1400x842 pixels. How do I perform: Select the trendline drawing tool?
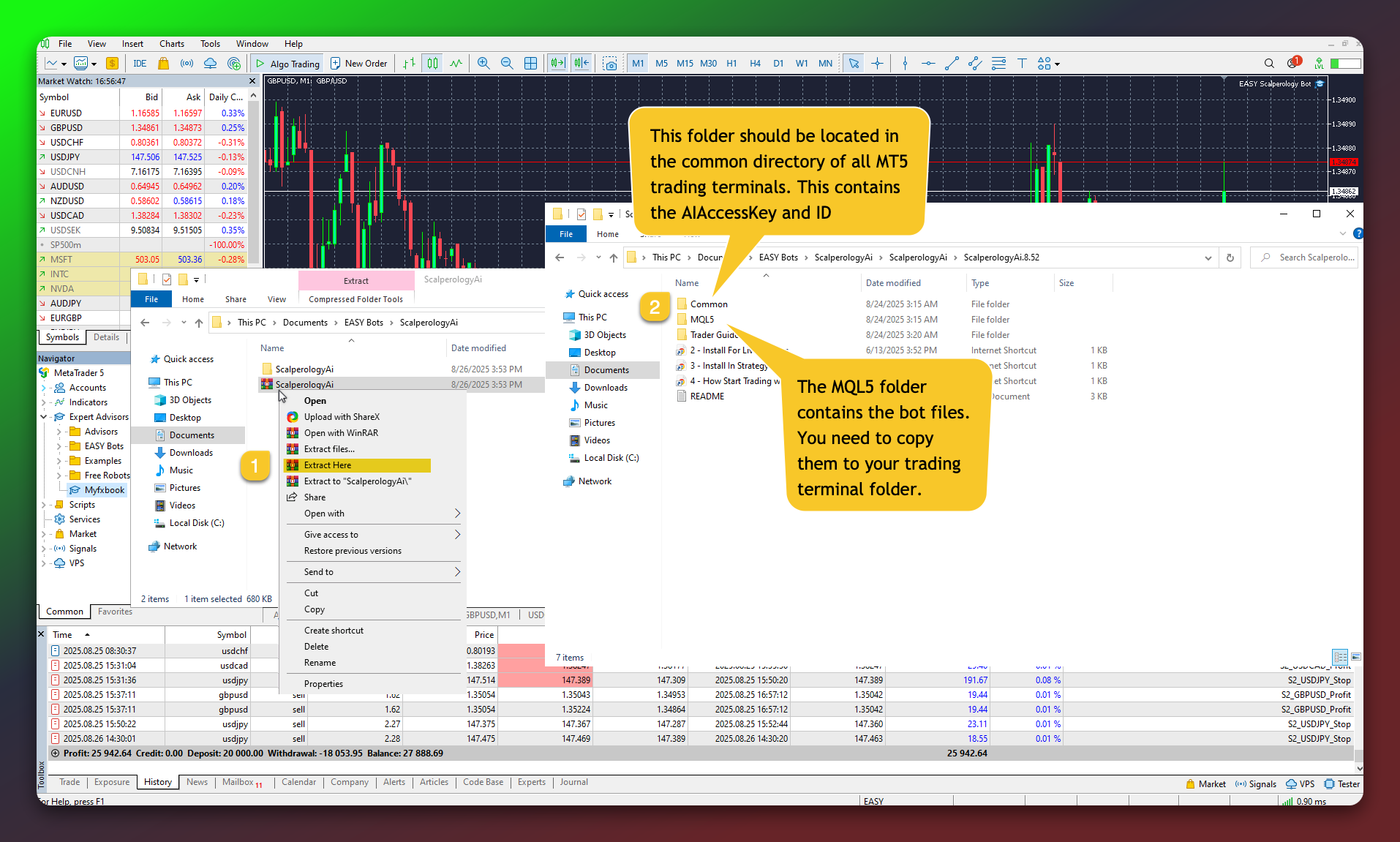tap(952, 64)
